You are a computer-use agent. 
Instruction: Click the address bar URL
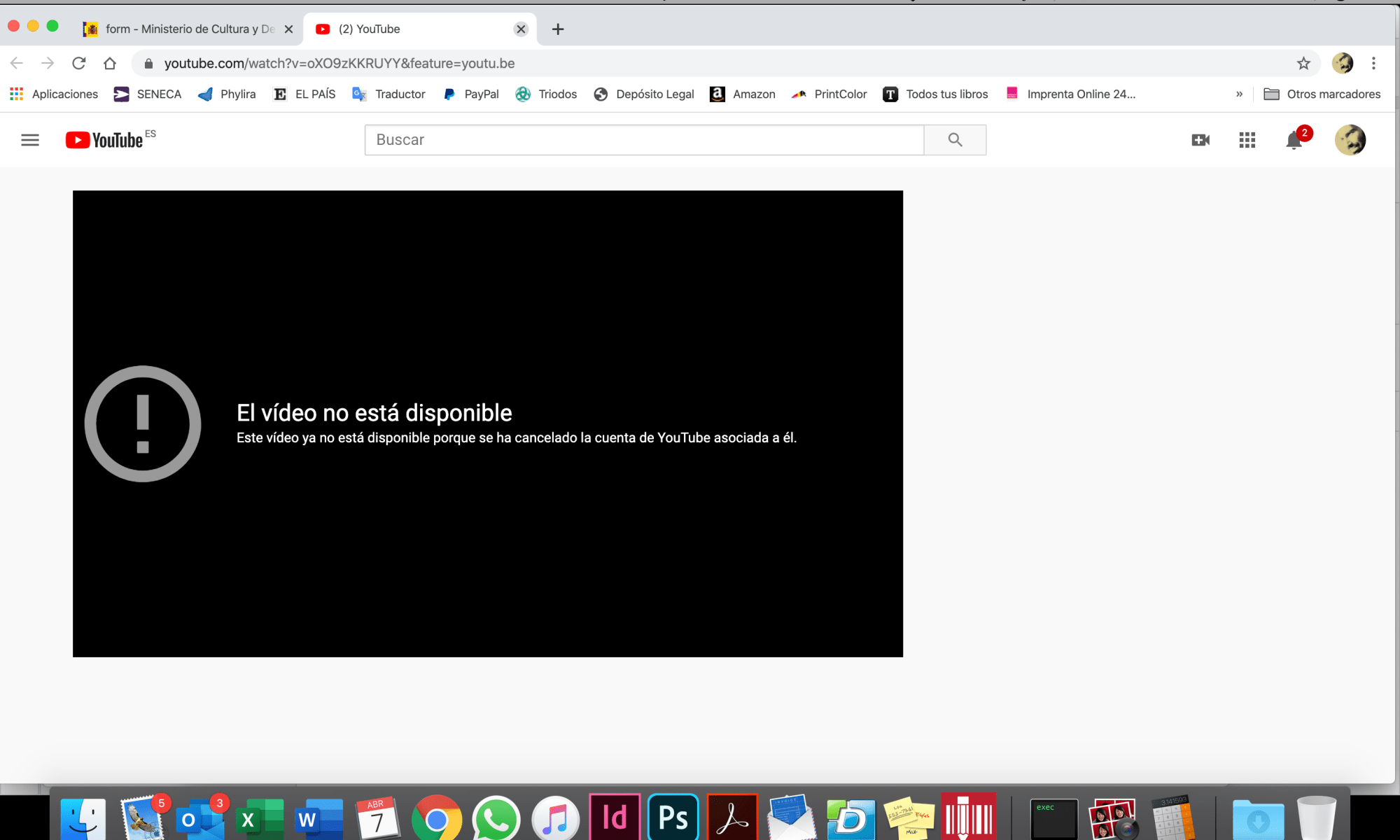[339, 64]
